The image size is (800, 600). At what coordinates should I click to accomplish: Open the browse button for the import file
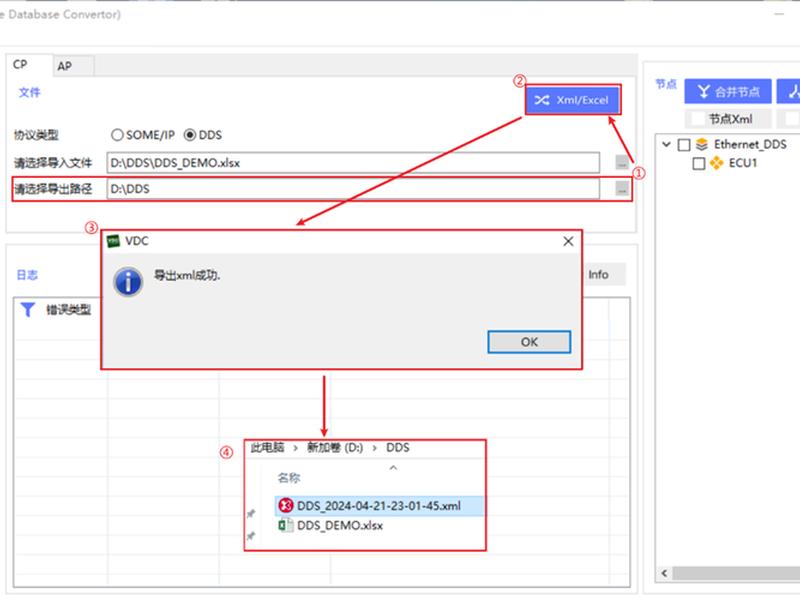click(622, 163)
